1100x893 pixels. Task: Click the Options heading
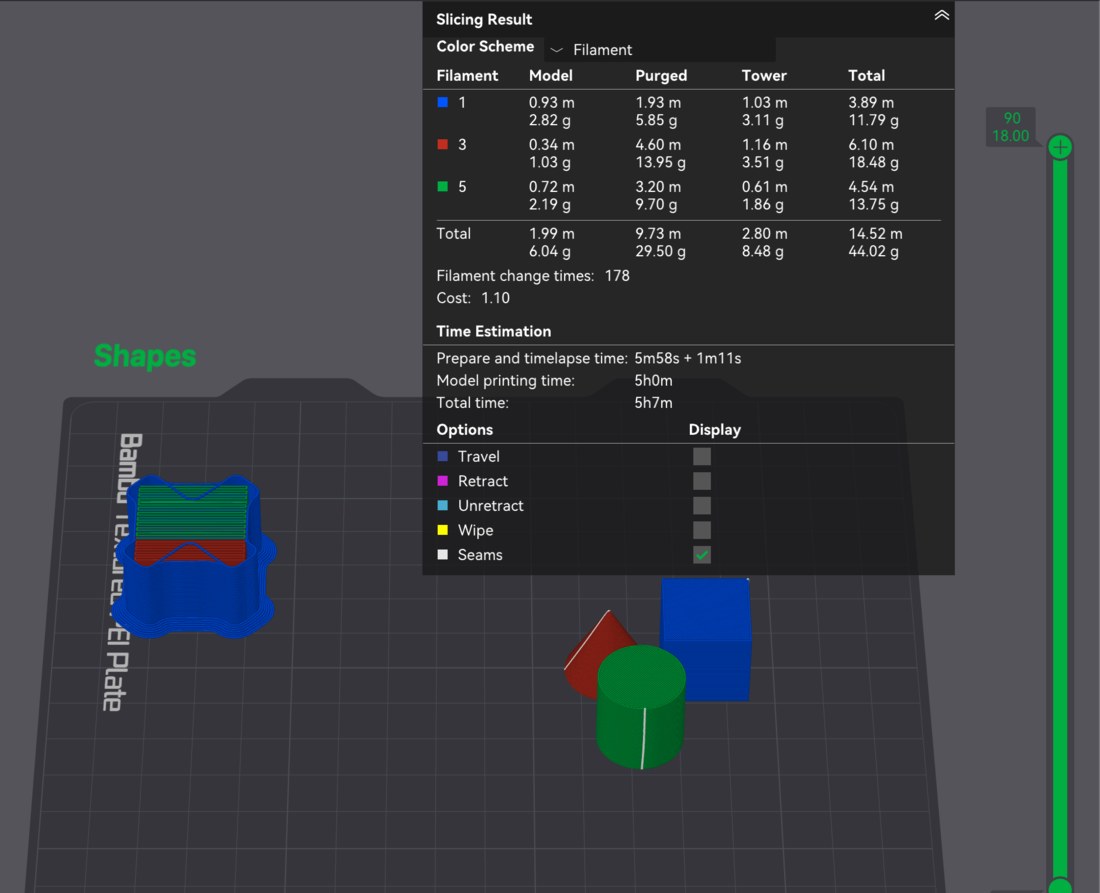(x=464, y=429)
